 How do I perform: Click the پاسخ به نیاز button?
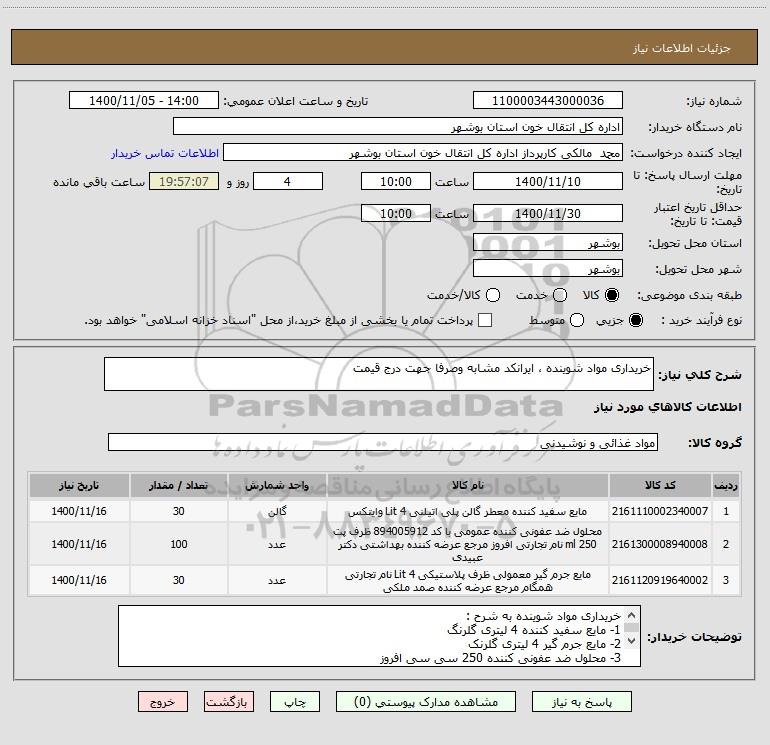[582, 702]
